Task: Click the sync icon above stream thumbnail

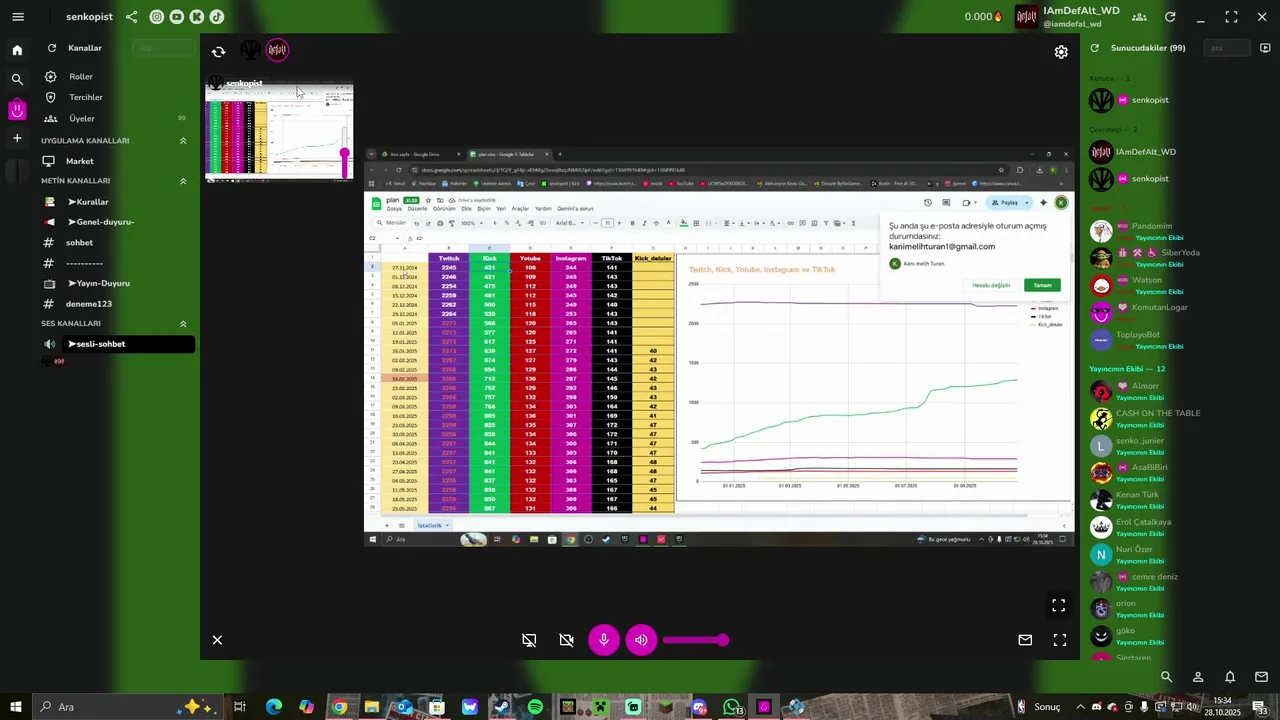Action: coord(218,52)
